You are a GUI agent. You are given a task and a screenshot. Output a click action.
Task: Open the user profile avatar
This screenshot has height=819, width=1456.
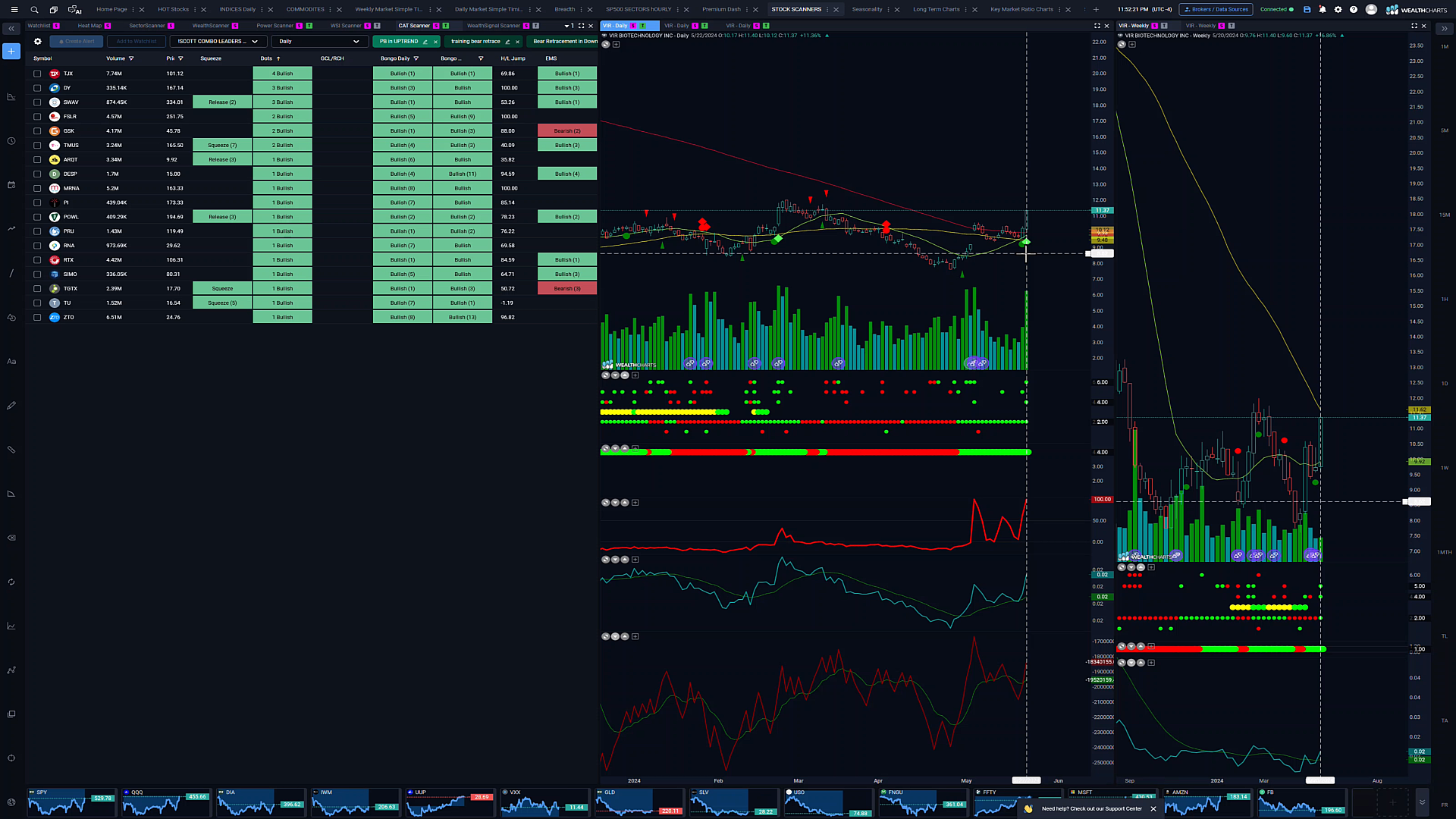1371,9
